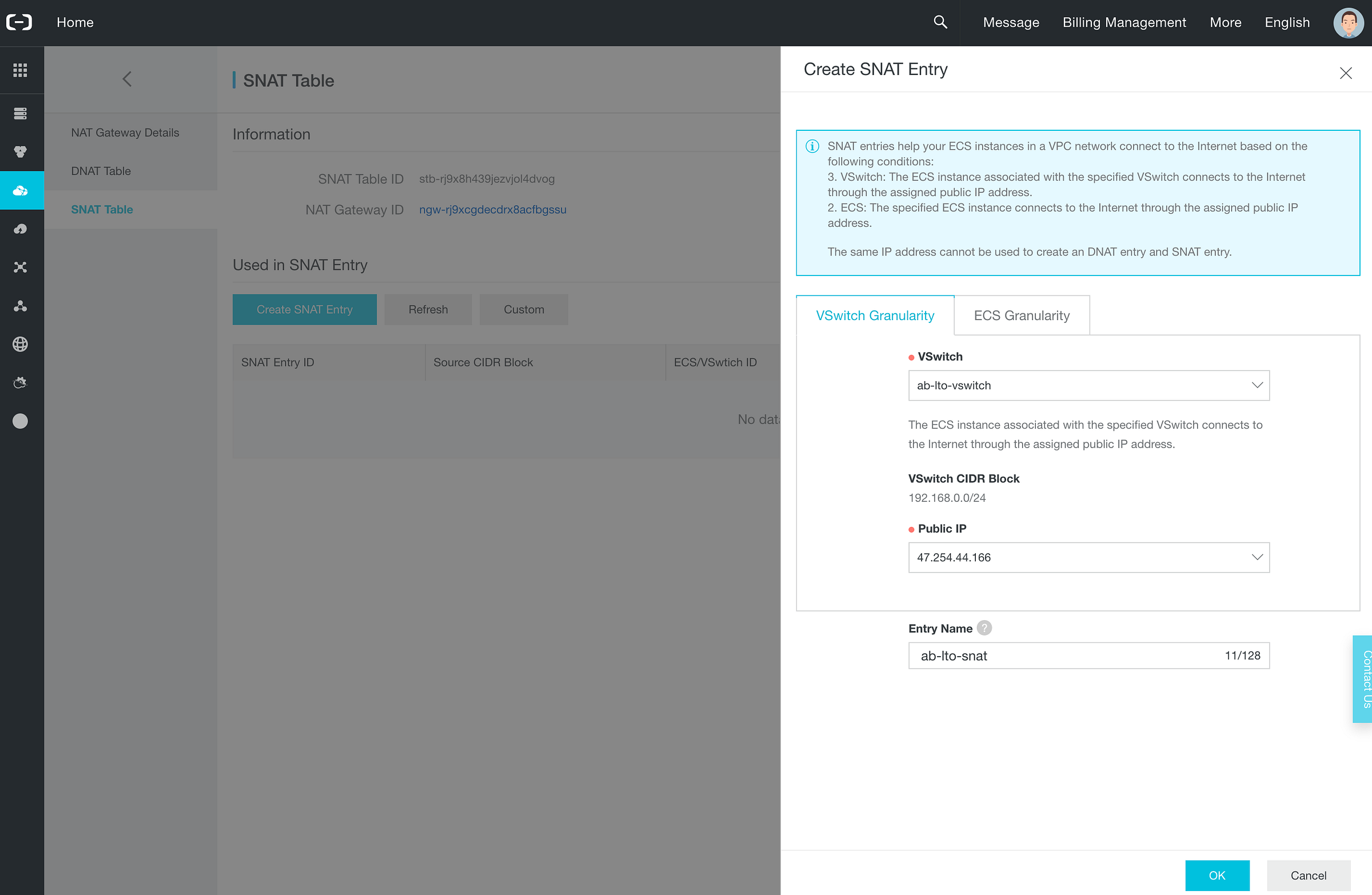Expand the VSwitch dropdown
The image size is (1372, 895).
tap(1088, 385)
